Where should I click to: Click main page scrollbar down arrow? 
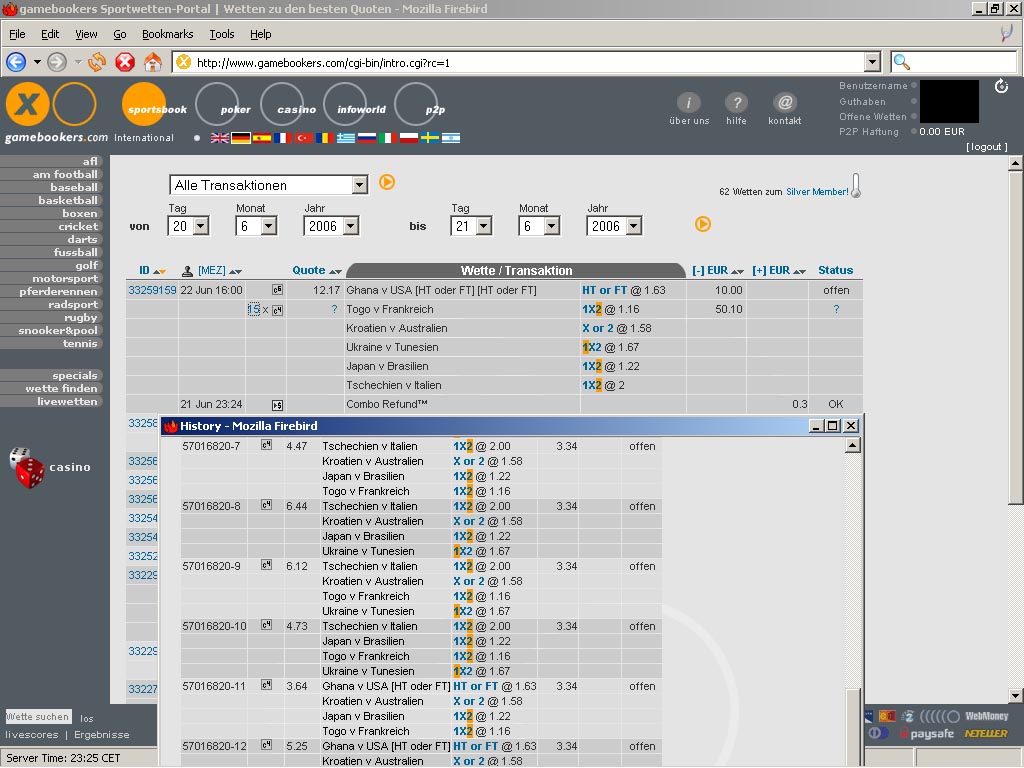pos(1015,696)
